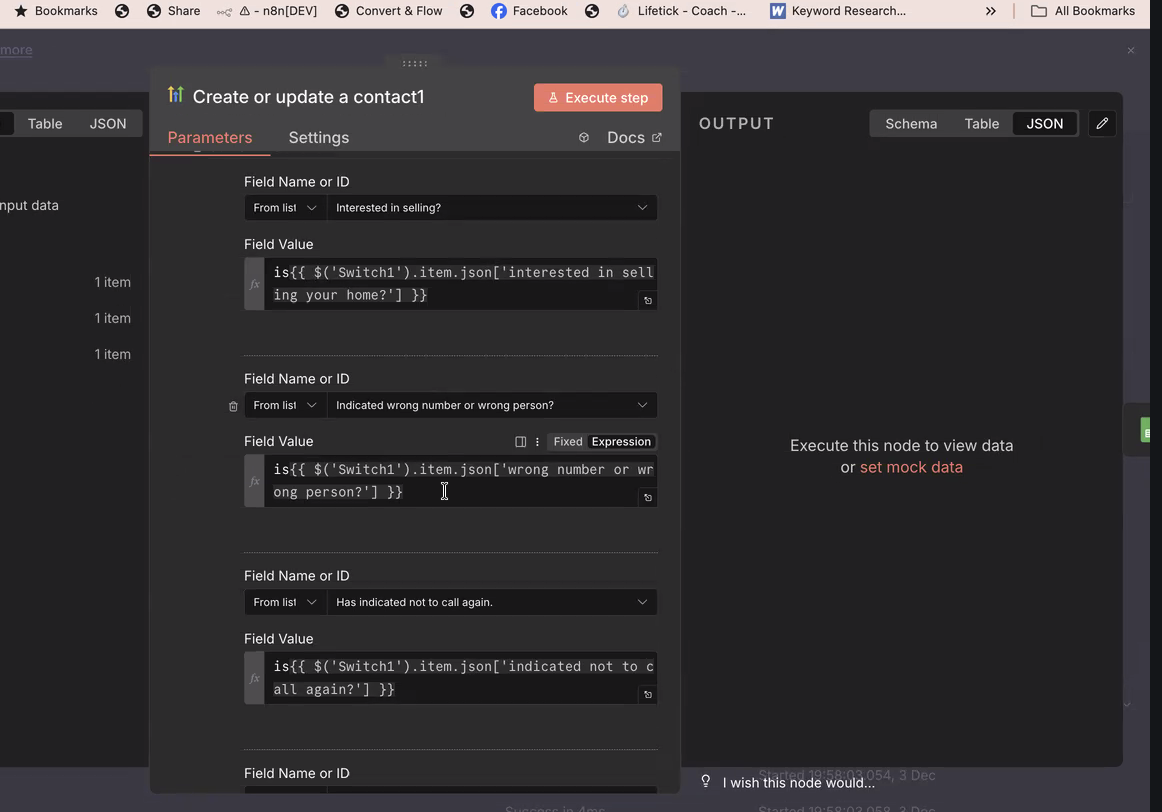This screenshot has width=1162, height=812.
Task: Open the 'Interested in selling?' field dropdown
Action: [492, 207]
